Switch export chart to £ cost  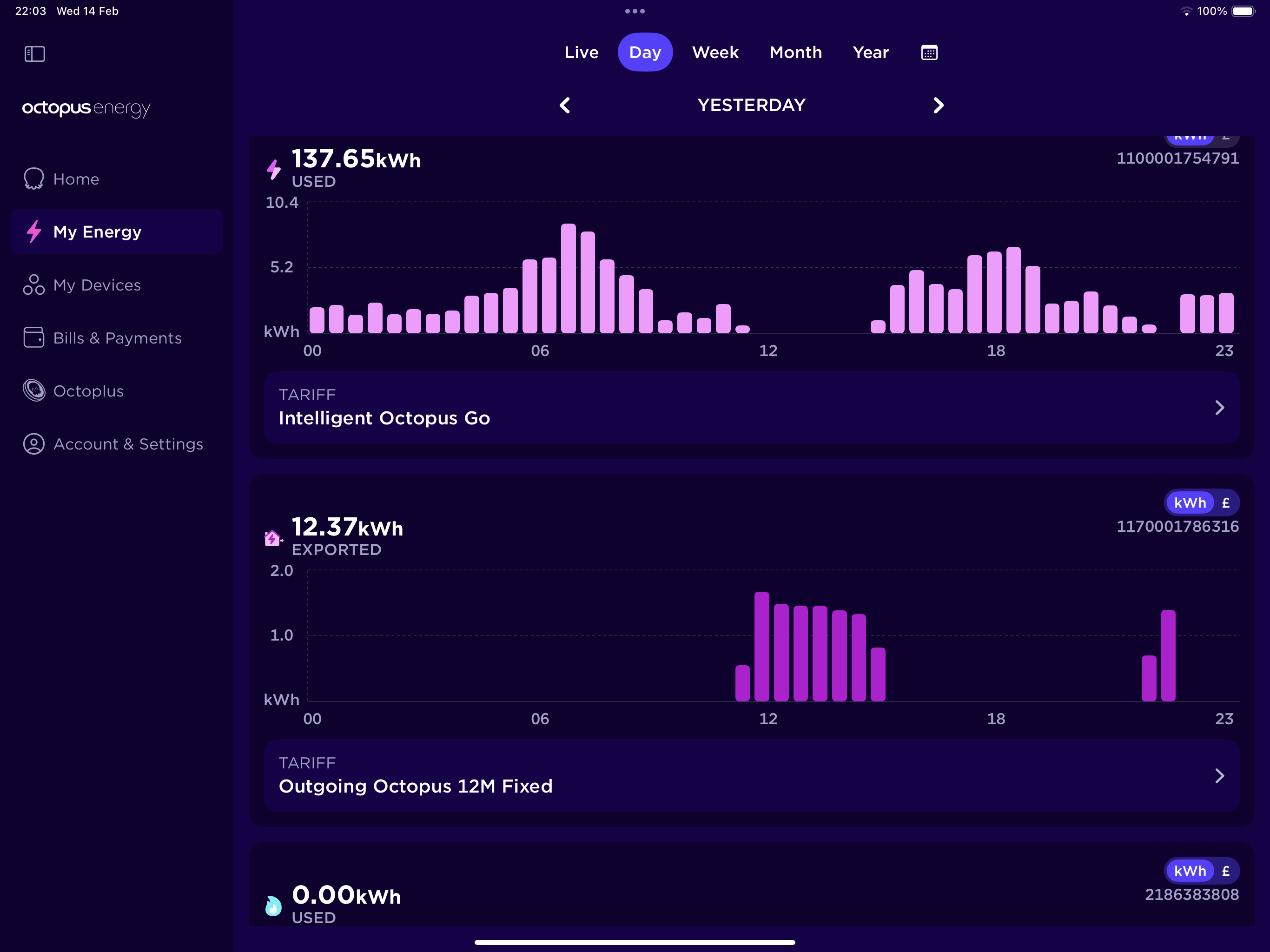coord(1226,503)
